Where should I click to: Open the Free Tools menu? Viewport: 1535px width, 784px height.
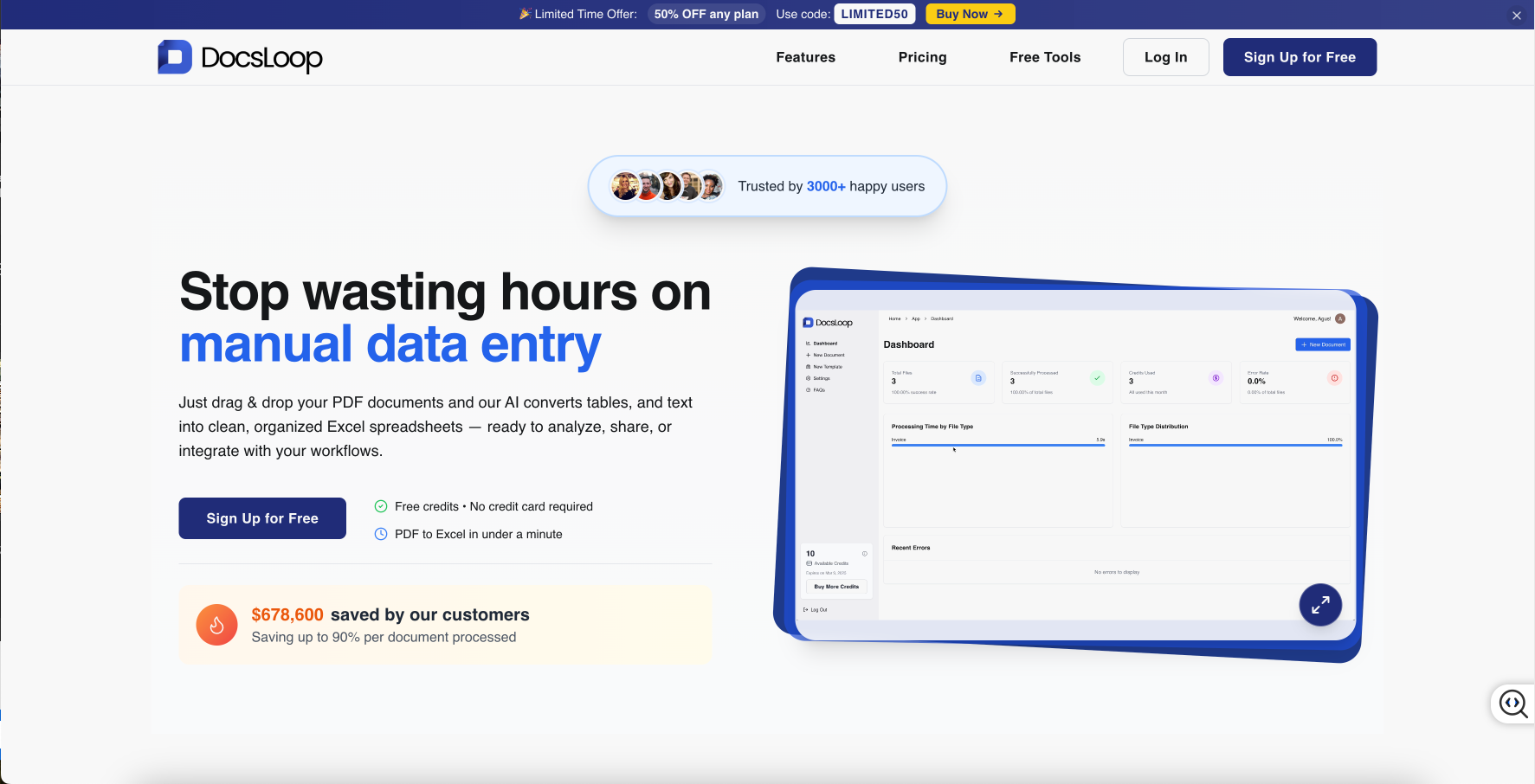tap(1045, 57)
